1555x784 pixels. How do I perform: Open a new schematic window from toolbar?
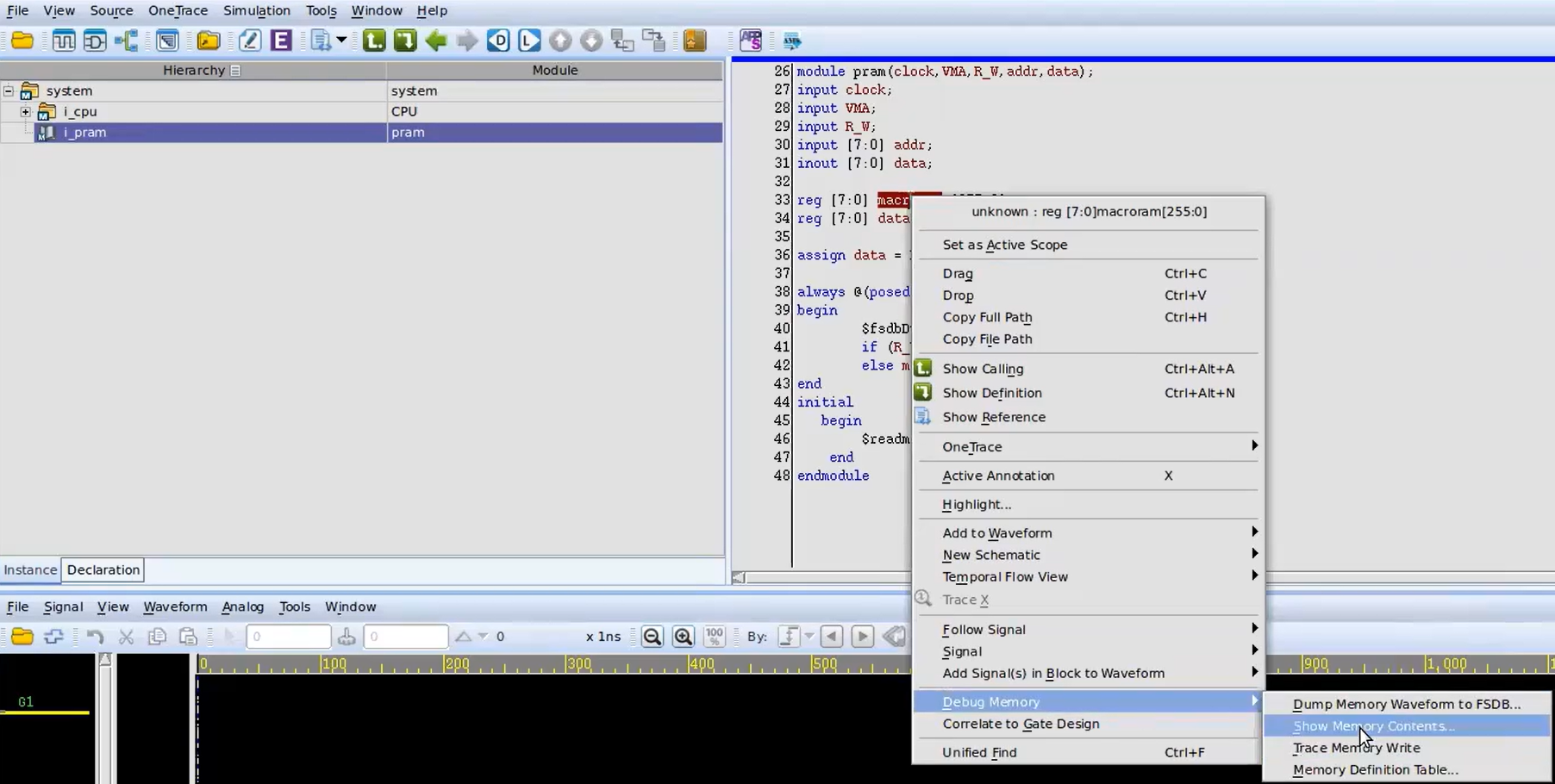pyautogui.click(x=95, y=40)
